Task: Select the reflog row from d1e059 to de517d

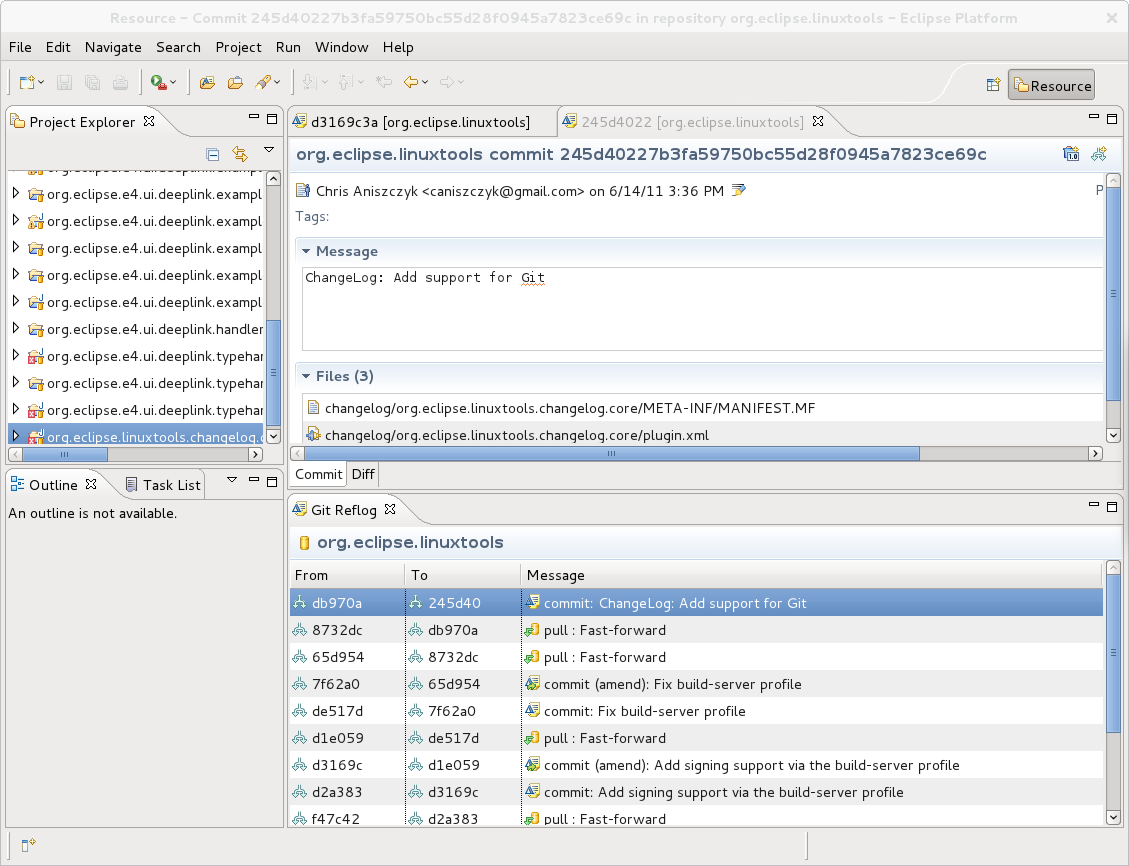Action: 696,738
